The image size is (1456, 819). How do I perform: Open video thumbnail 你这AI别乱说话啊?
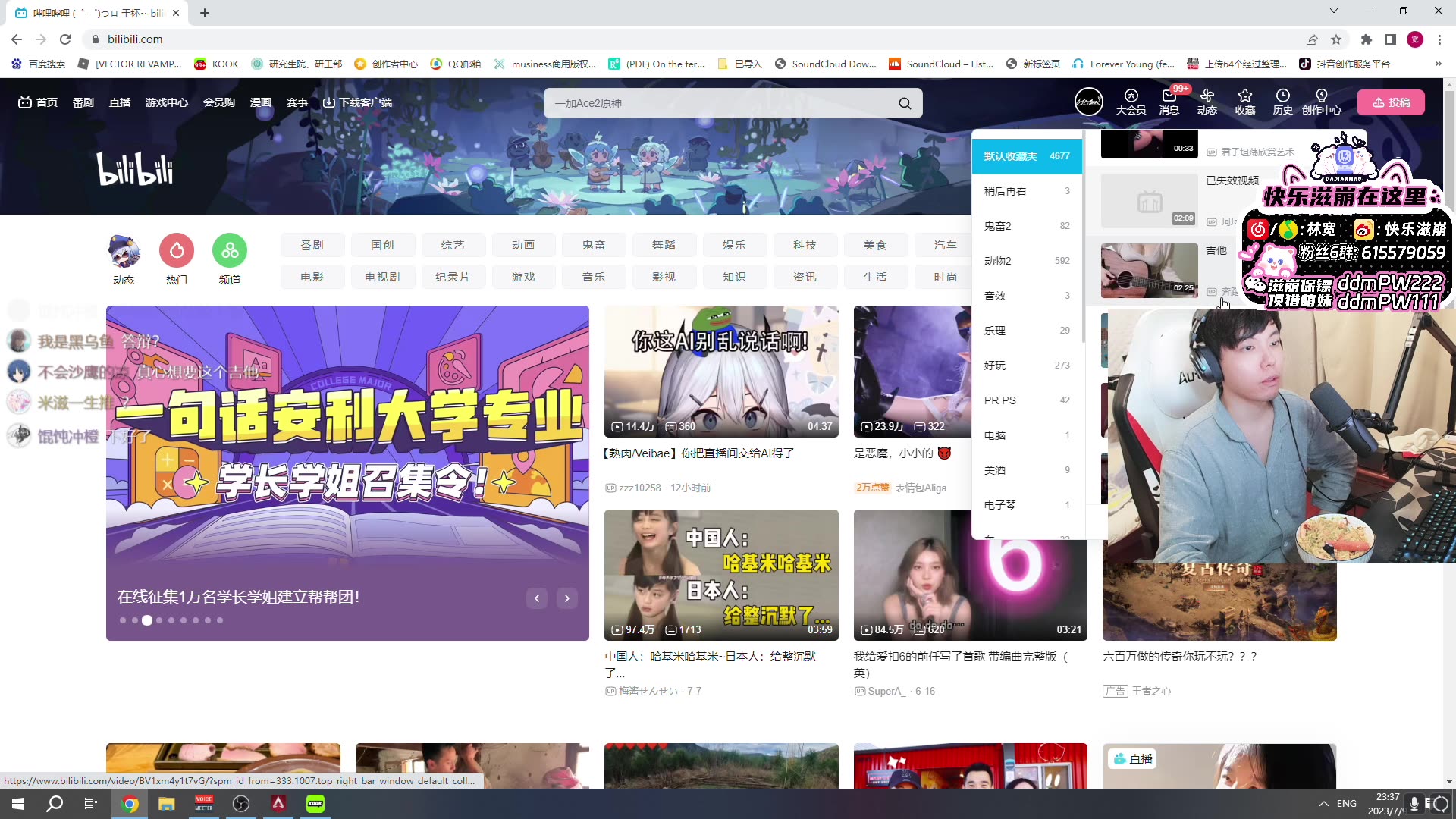coord(721,372)
